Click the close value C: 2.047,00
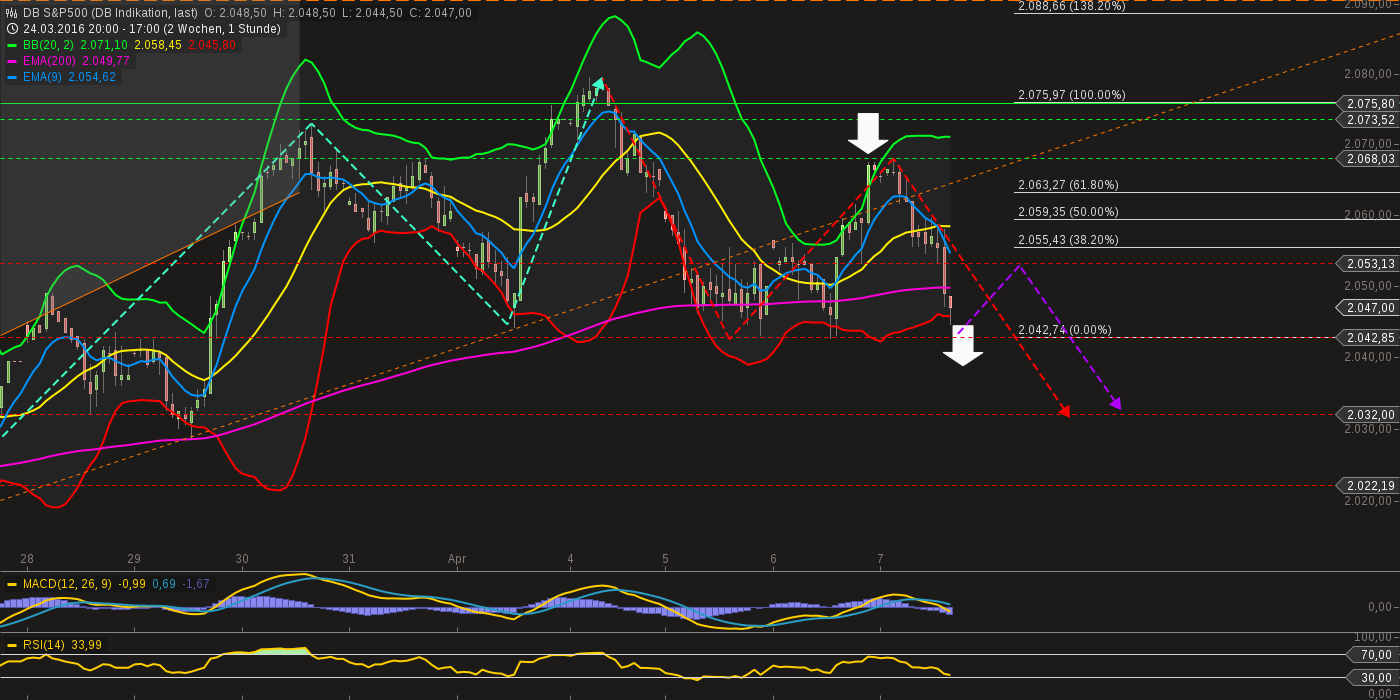 [440, 13]
